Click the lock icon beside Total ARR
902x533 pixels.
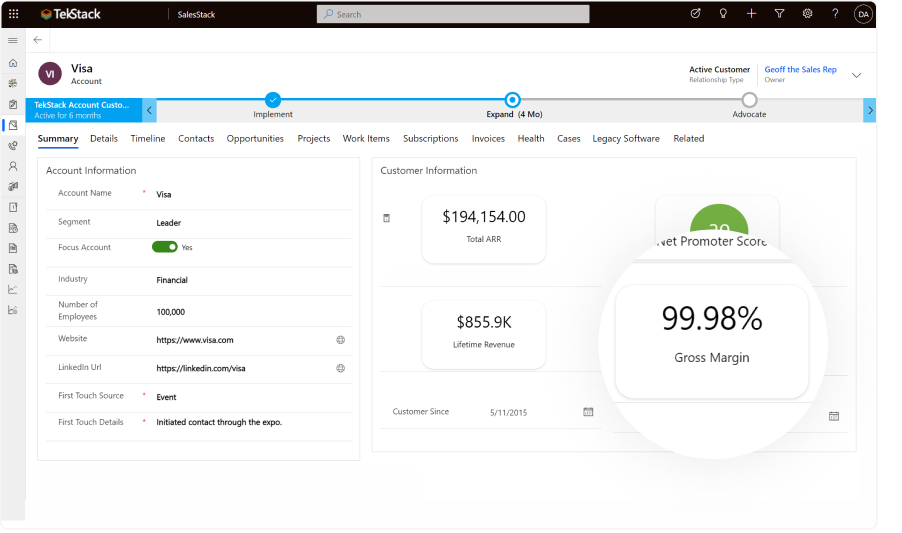[x=387, y=218]
